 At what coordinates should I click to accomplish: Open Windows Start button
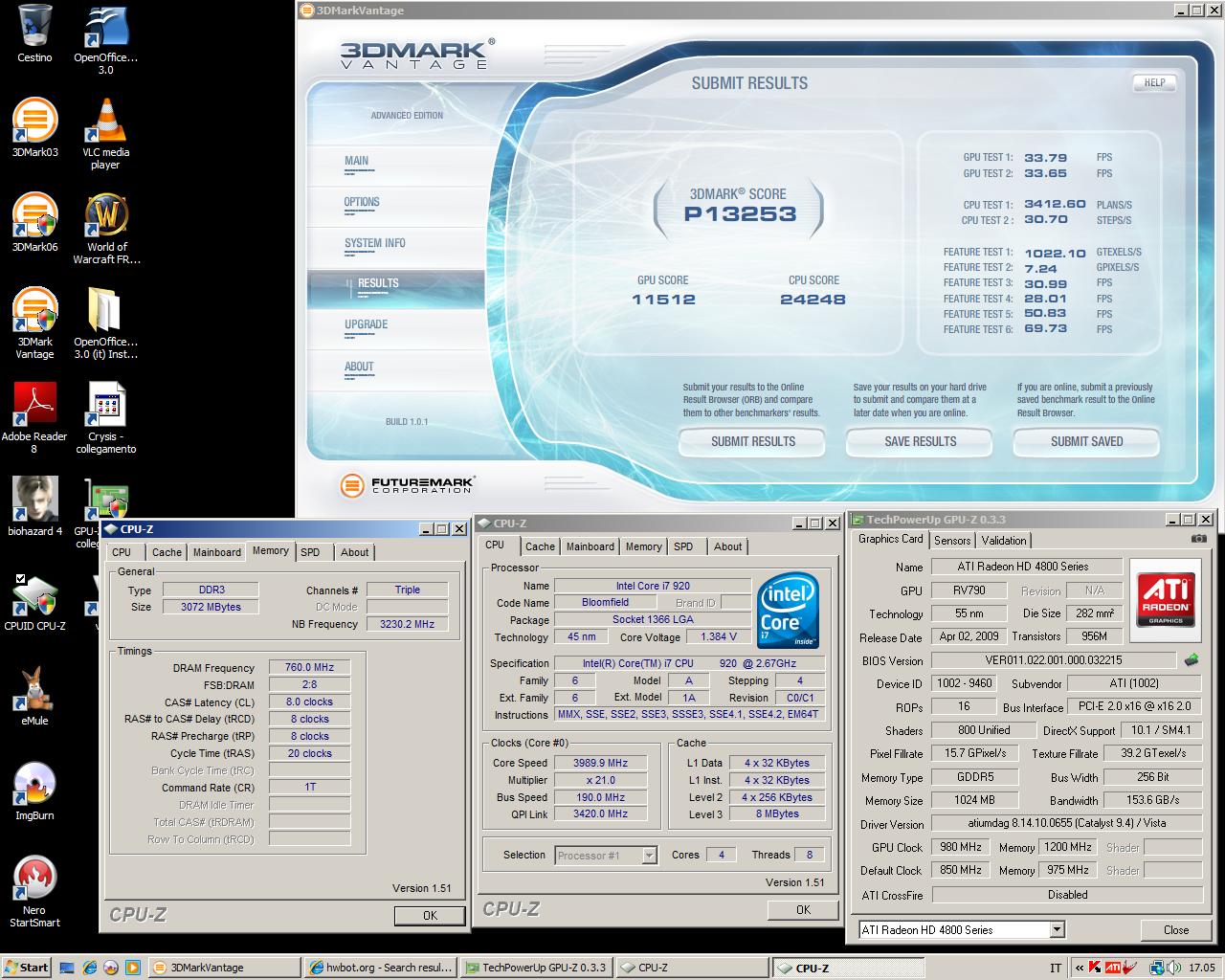27,968
